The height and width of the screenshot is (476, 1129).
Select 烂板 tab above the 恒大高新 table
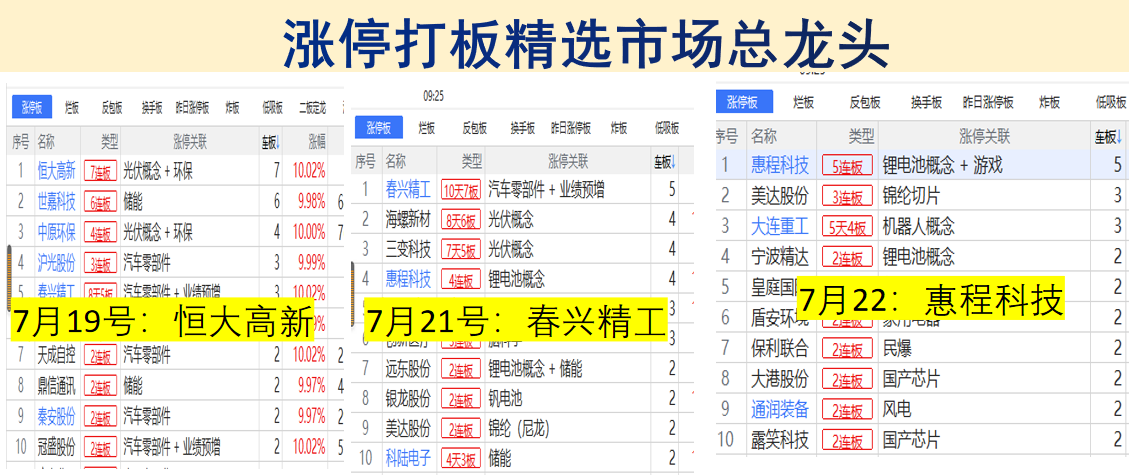pyautogui.click(x=71, y=108)
